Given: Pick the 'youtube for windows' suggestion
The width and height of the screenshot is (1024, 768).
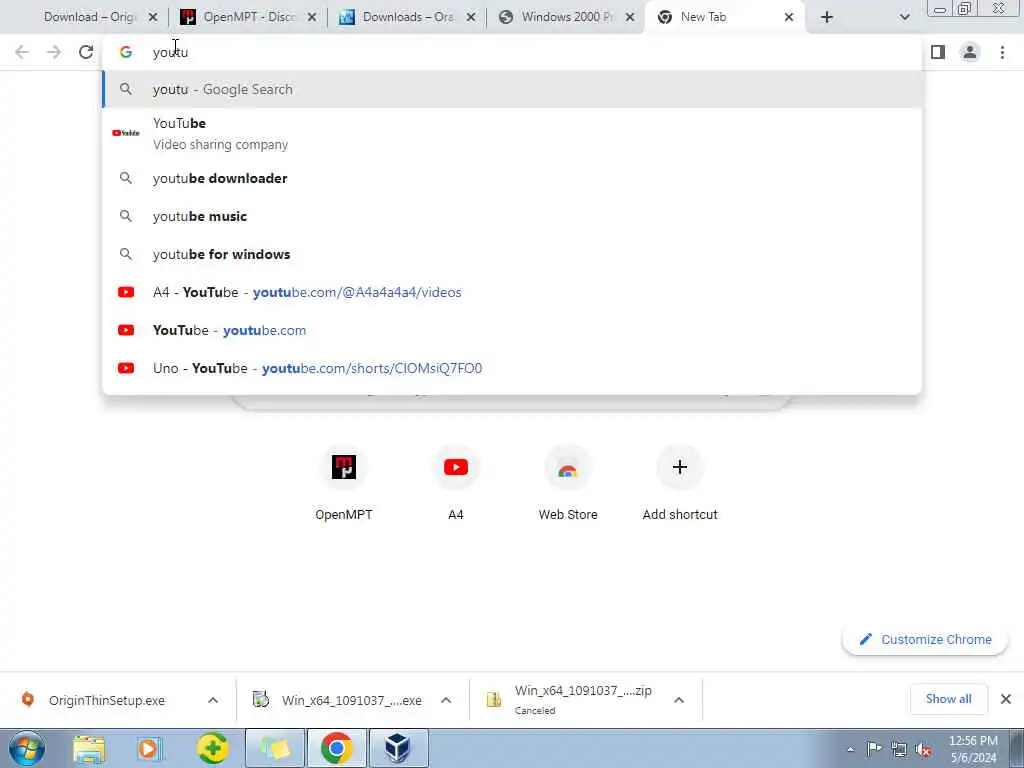Looking at the screenshot, I should (512, 254).
